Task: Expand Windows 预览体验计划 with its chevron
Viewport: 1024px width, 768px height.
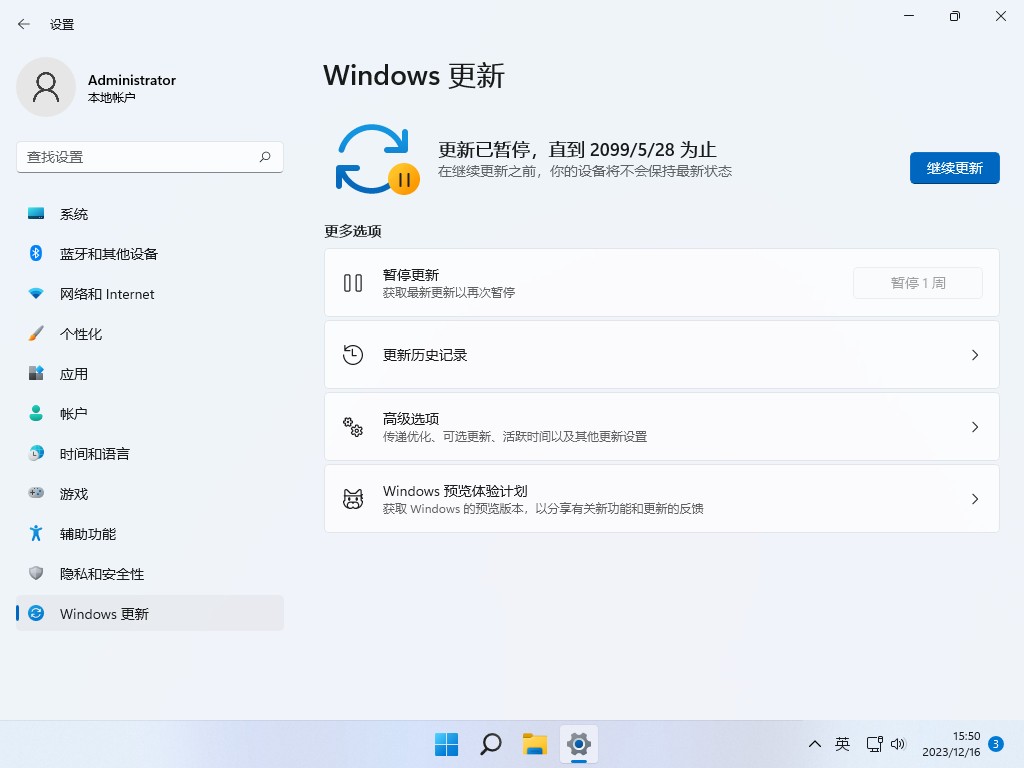Action: tap(974, 499)
